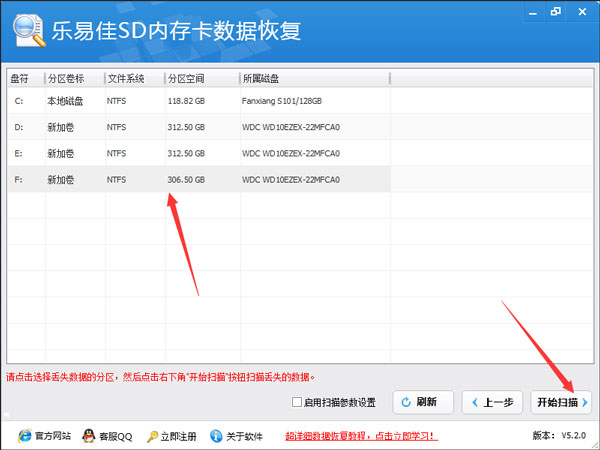Click the C: row NTFS file system cell
Screen dimensions: 600x450
click(x=116, y=101)
